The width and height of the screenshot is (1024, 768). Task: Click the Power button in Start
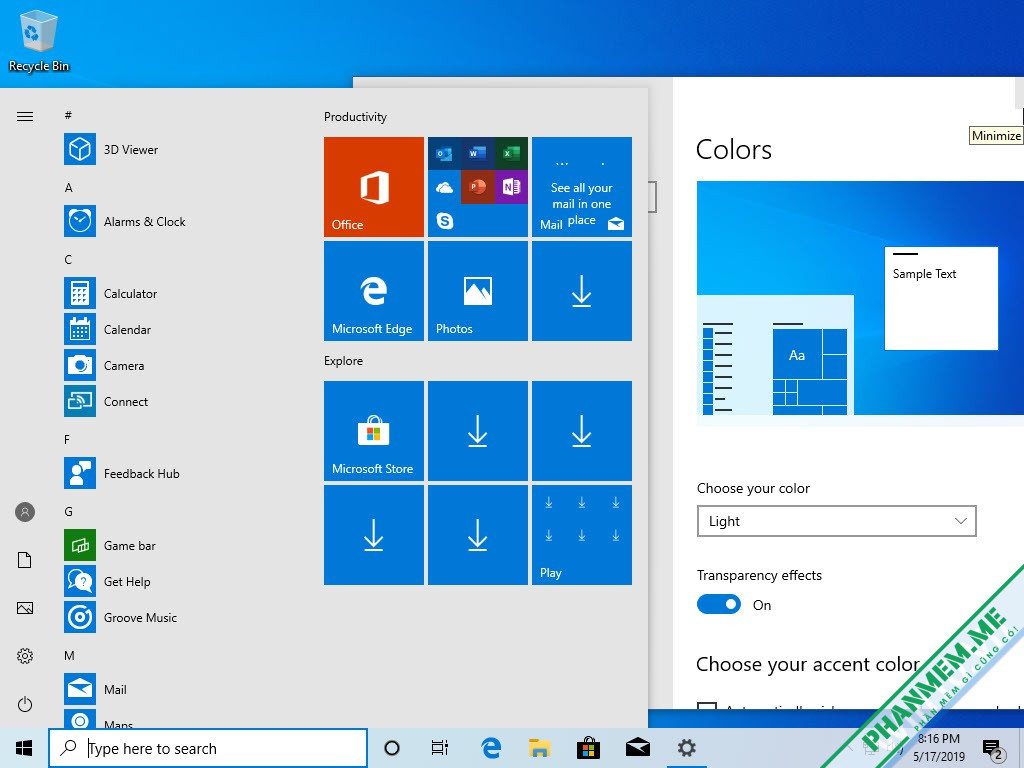point(25,704)
